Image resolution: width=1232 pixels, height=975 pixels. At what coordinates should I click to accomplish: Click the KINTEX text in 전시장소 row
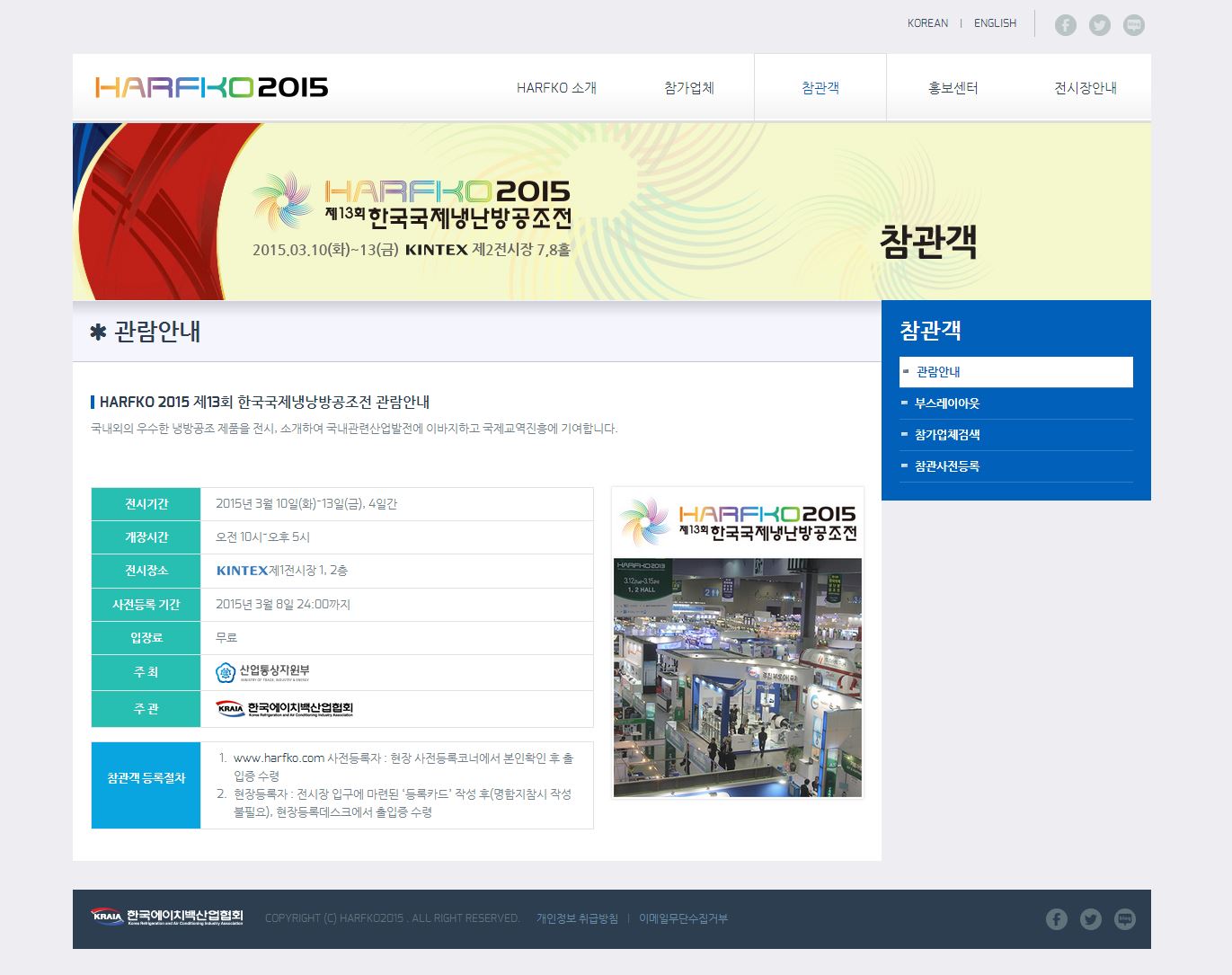pos(242,571)
